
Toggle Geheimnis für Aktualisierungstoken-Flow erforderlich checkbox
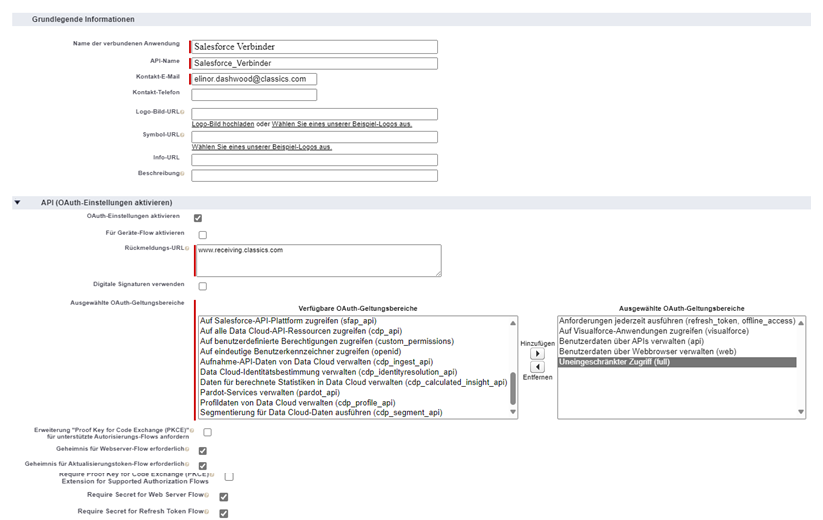click(203, 466)
